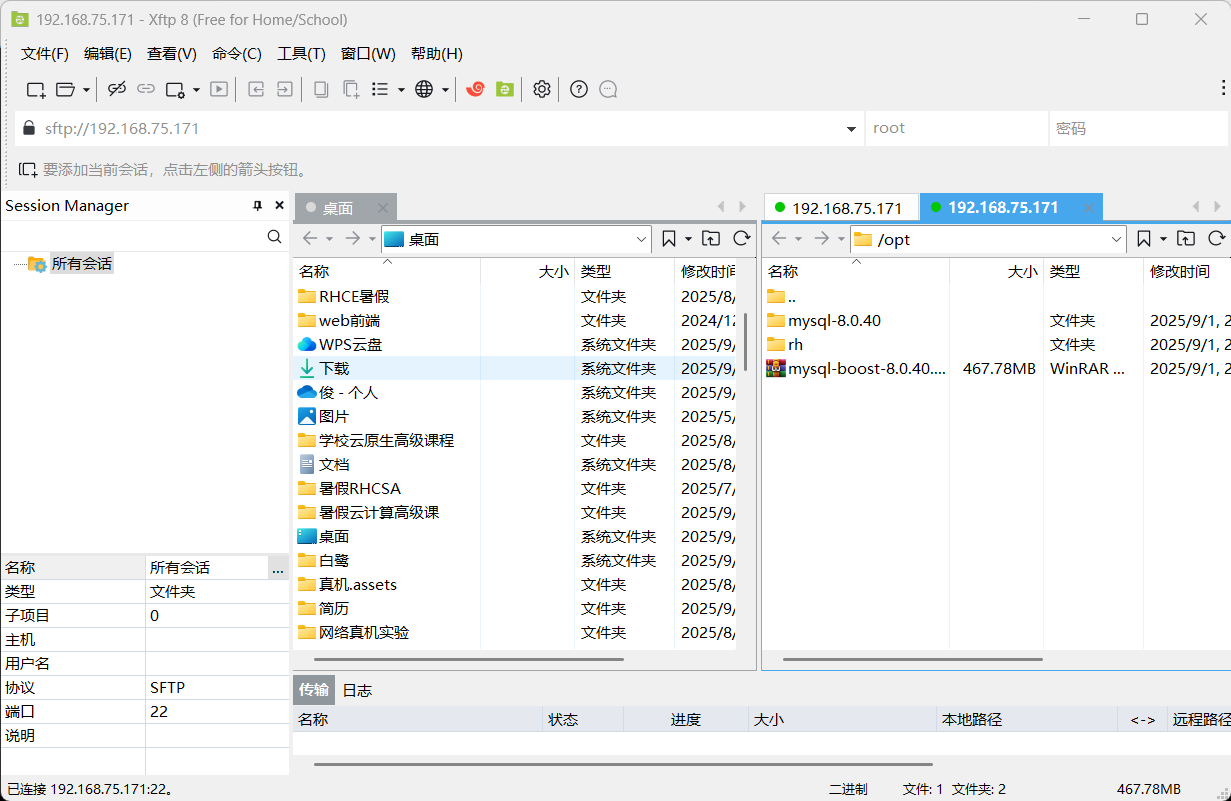
Task: Open the 窗口(W) menu
Action: point(368,54)
